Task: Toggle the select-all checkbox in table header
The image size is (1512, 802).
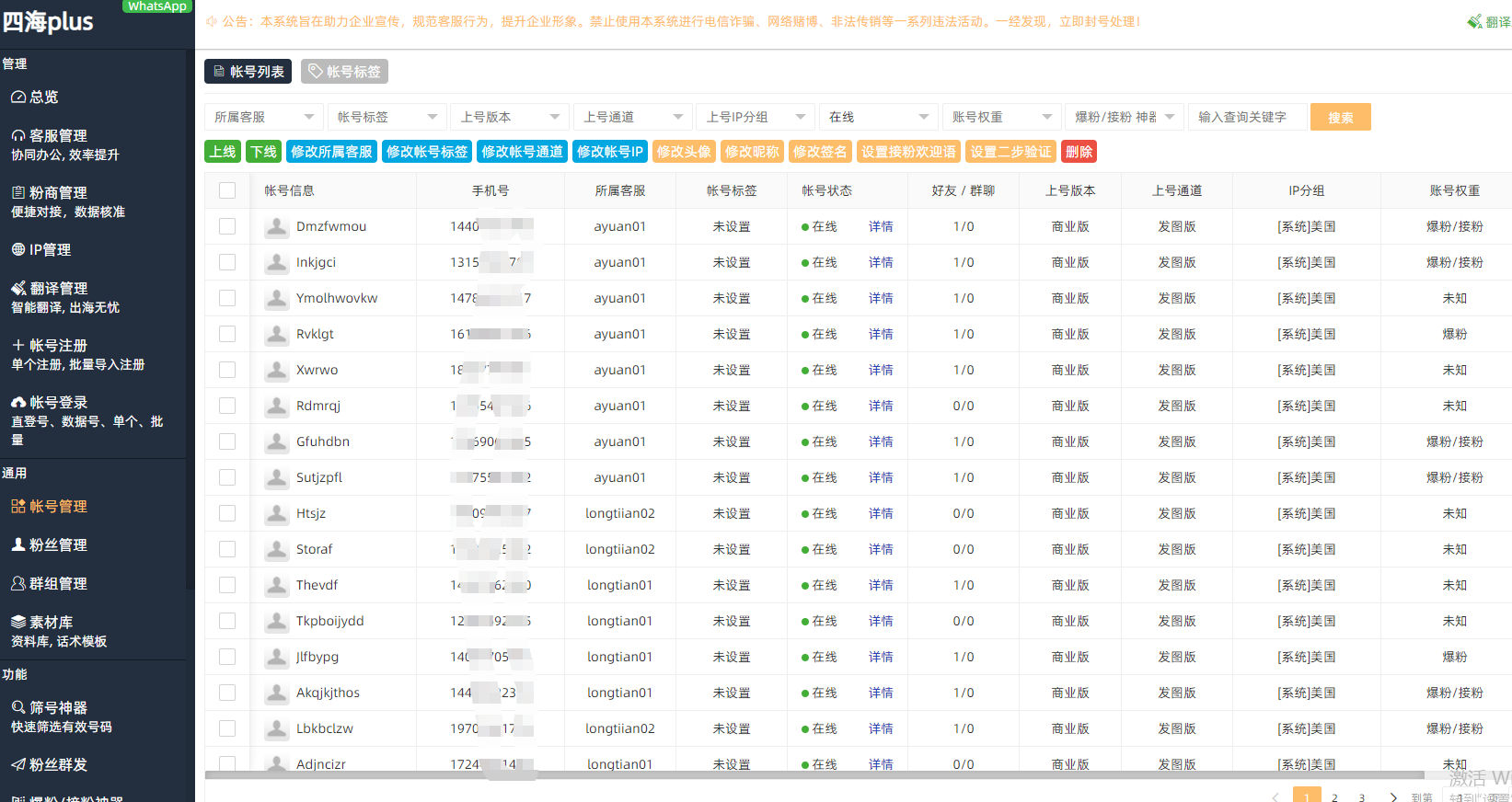Action: point(227,190)
